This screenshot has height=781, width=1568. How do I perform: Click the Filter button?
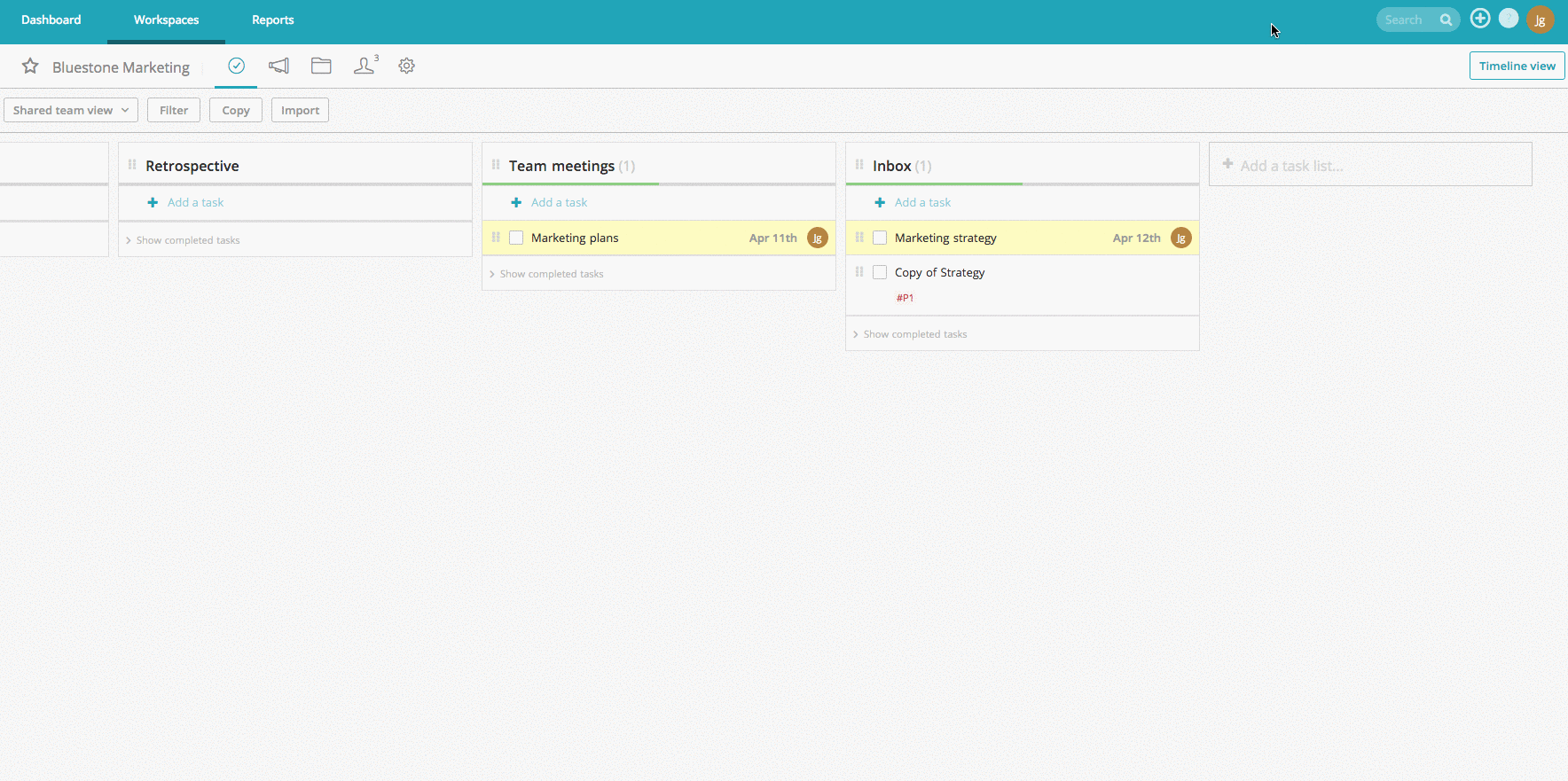[174, 110]
